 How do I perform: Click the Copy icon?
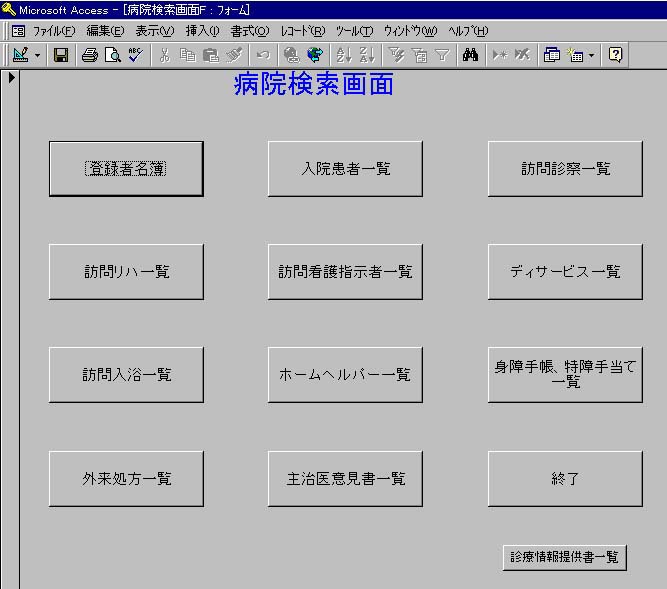(188, 55)
